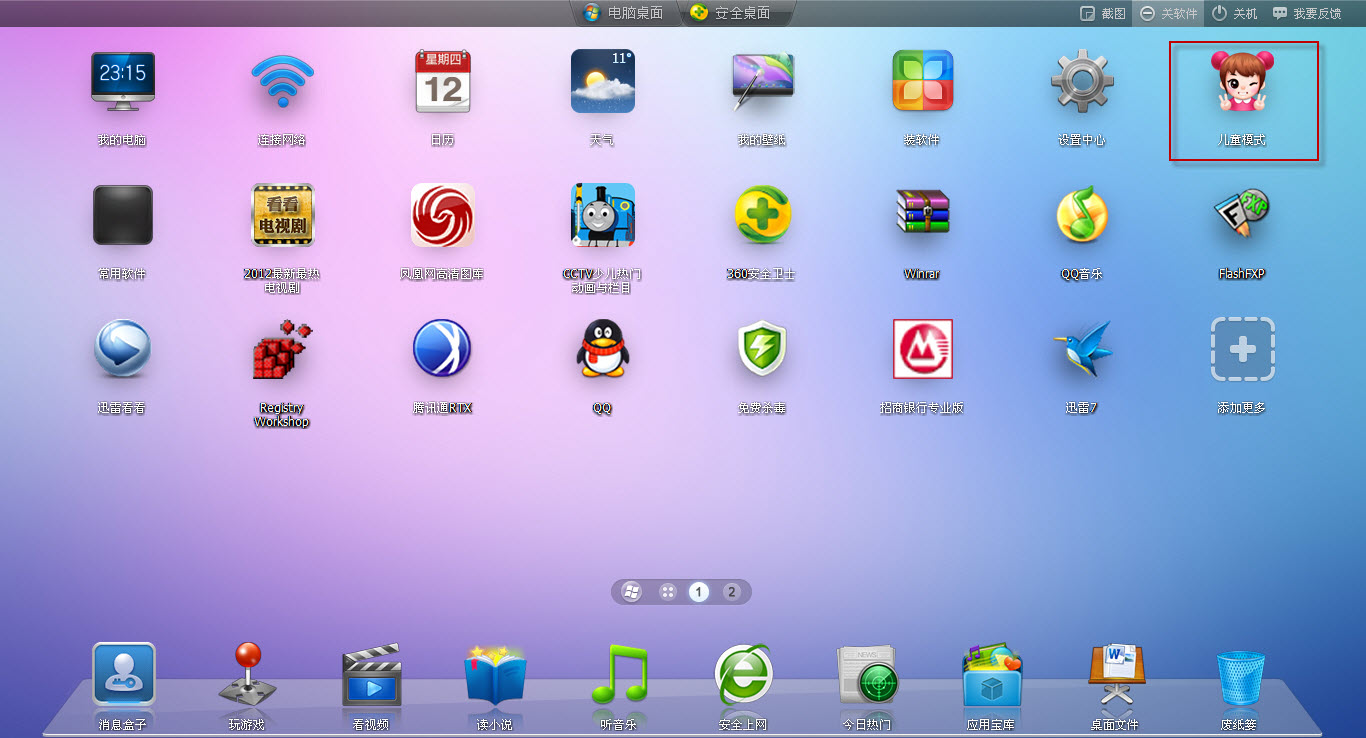
Task: Click 添加更多 add more tile
Action: tap(1242, 350)
